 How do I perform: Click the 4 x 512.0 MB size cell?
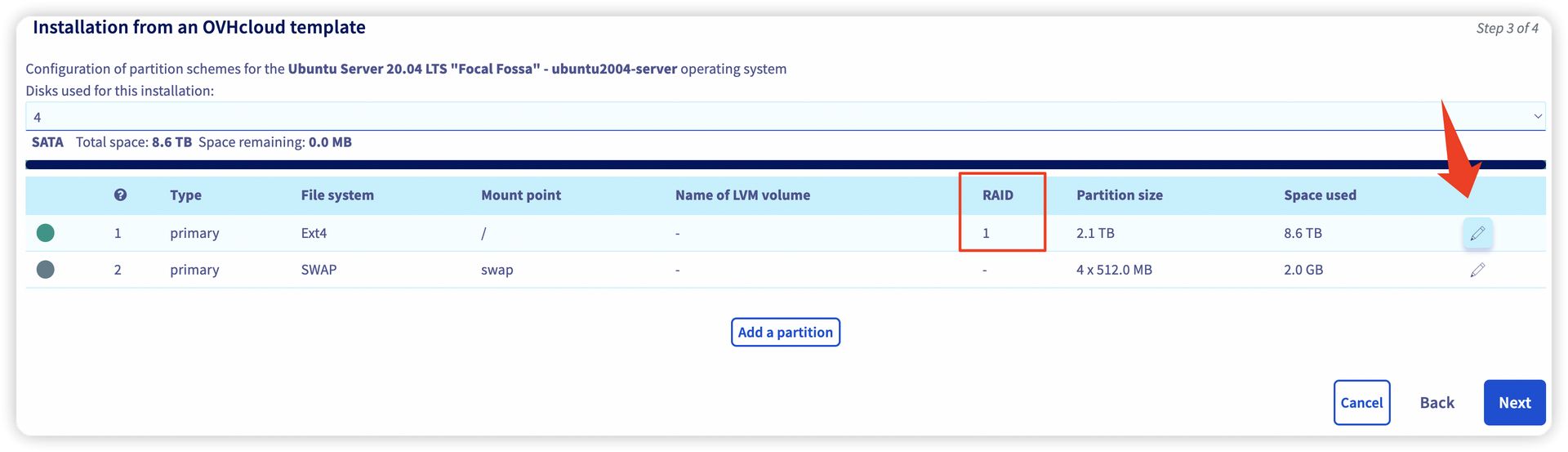1114,270
